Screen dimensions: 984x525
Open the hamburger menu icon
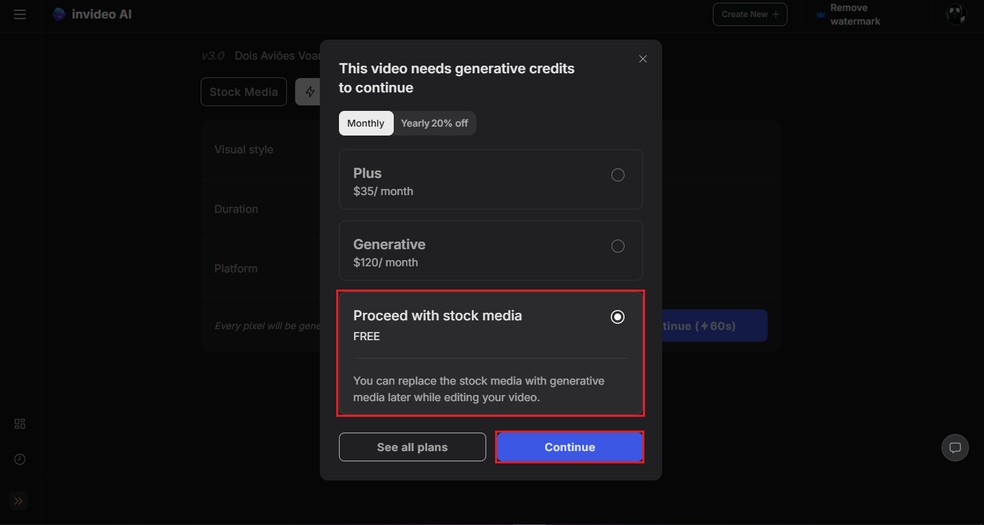coord(20,15)
